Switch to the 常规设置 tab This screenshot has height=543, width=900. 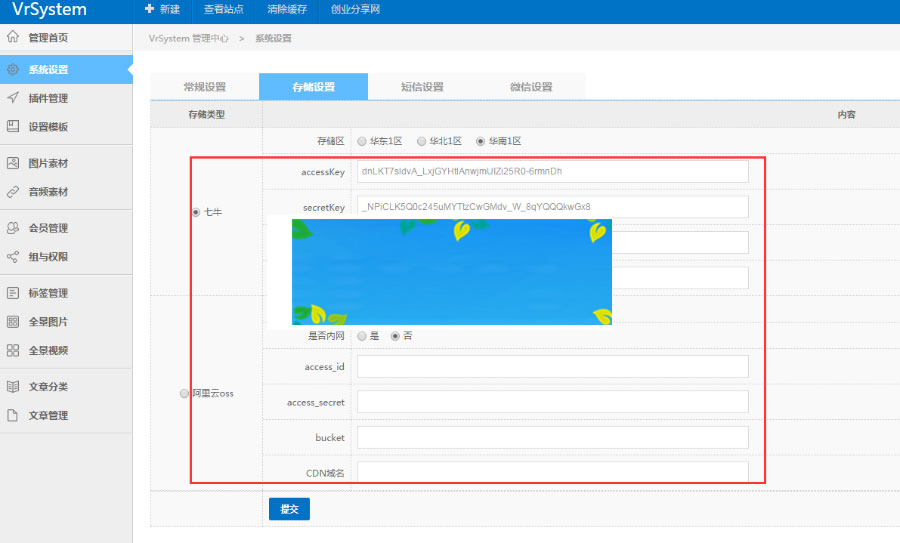click(x=204, y=87)
